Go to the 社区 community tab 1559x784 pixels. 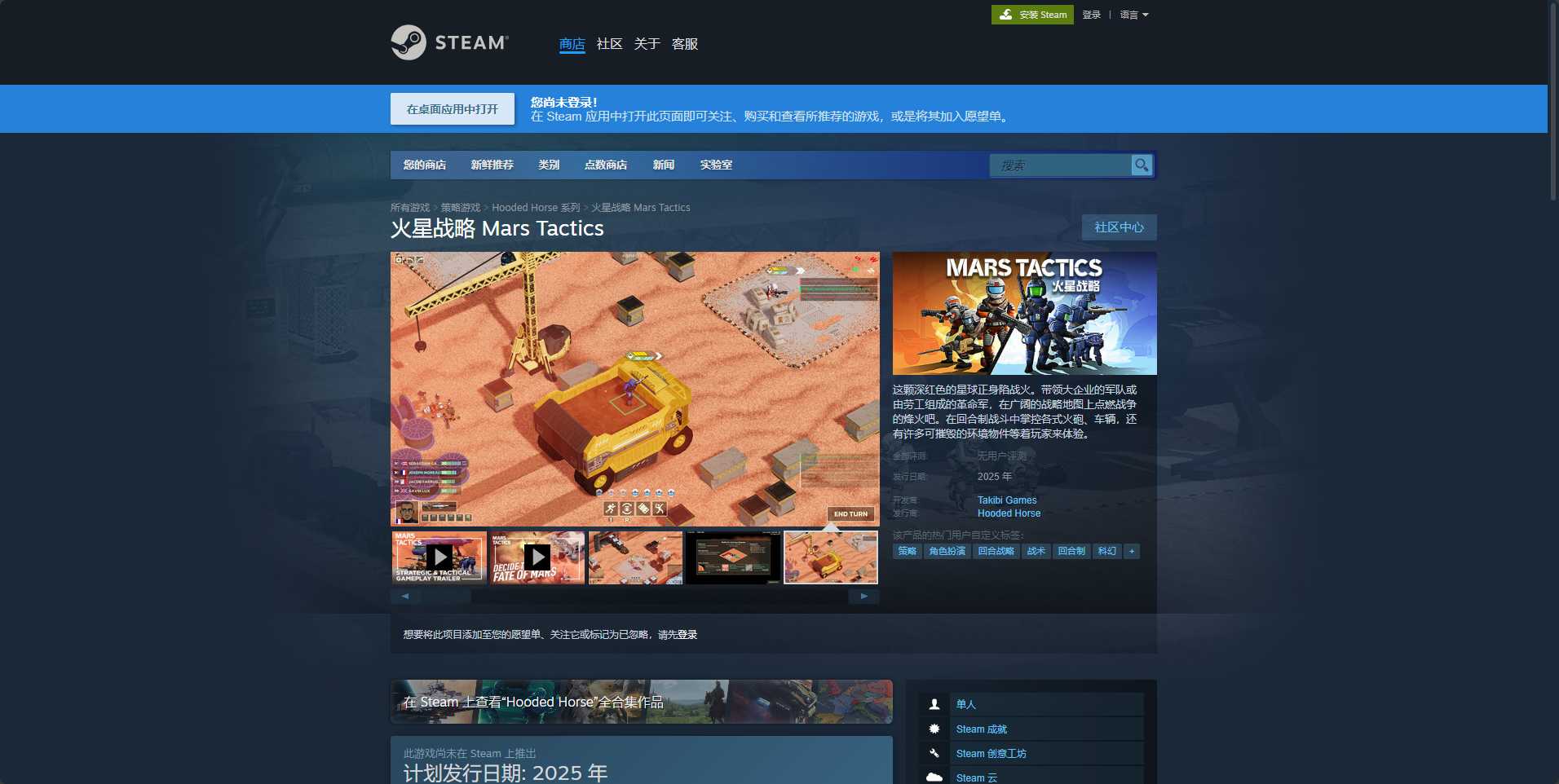610,44
